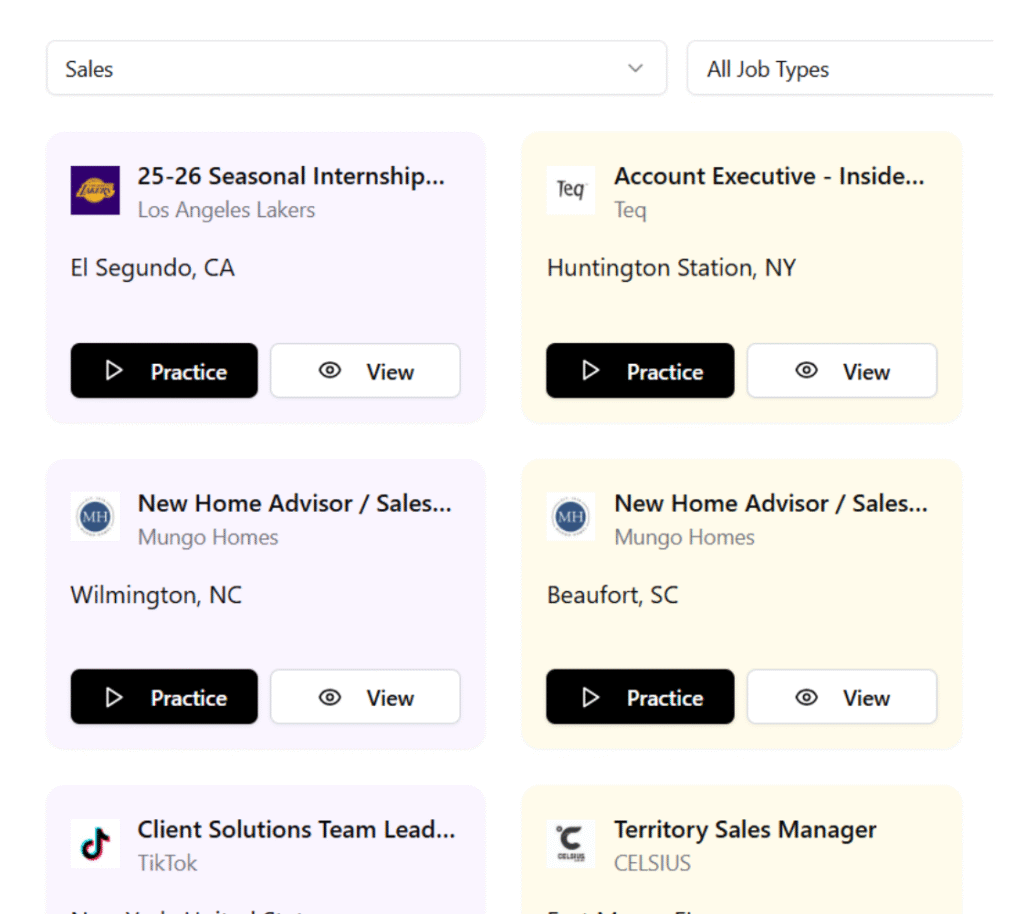View the Teq Account Executive job
Screen dimensions: 1024x914
point(841,371)
